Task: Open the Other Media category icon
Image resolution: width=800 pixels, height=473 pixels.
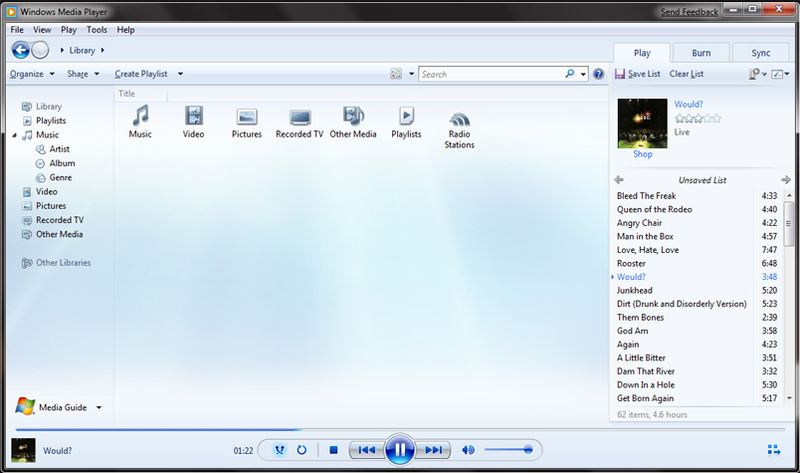Action: (x=353, y=116)
